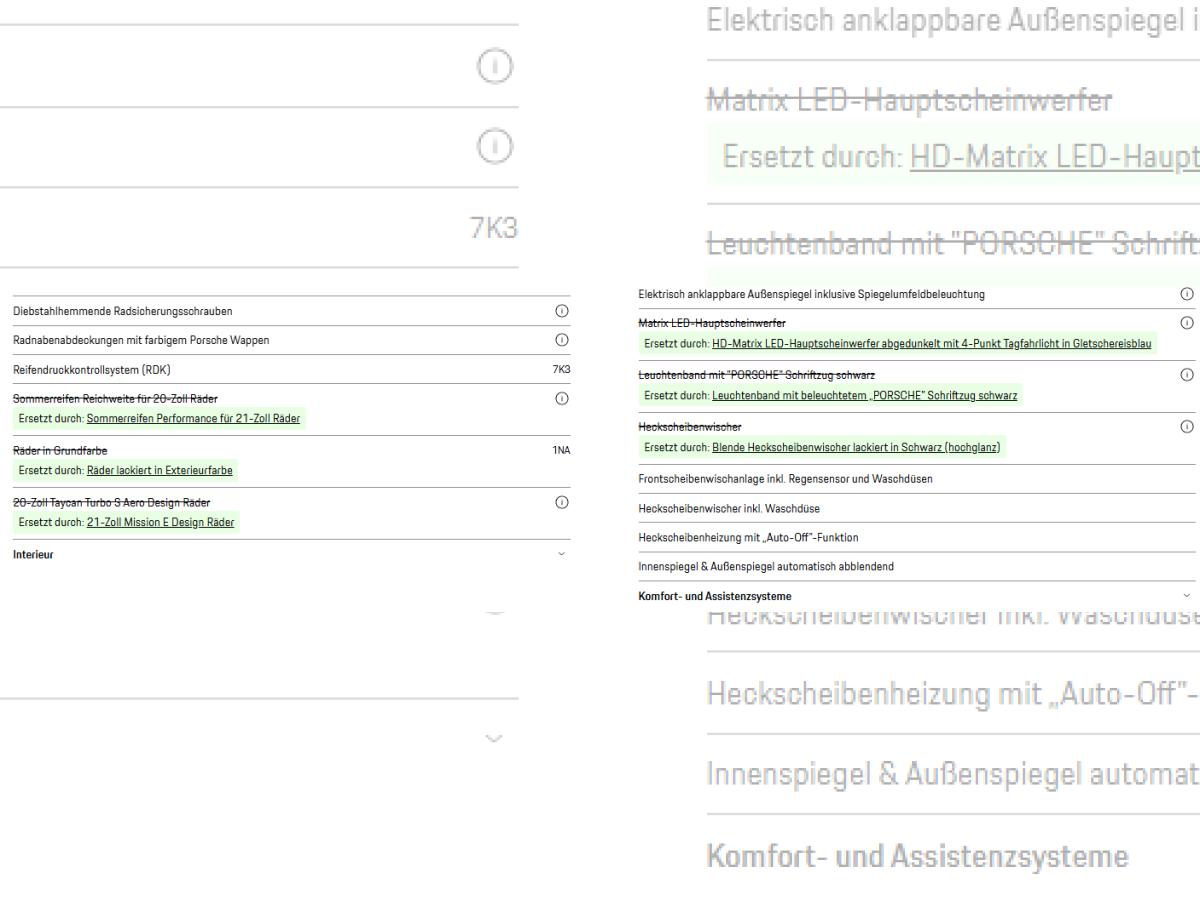Viewport: 1200px width, 900px height.
Task: Open Sommerreifen Performance für 21-Zoll Räder link
Action: pyautogui.click(x=193, y=417)
